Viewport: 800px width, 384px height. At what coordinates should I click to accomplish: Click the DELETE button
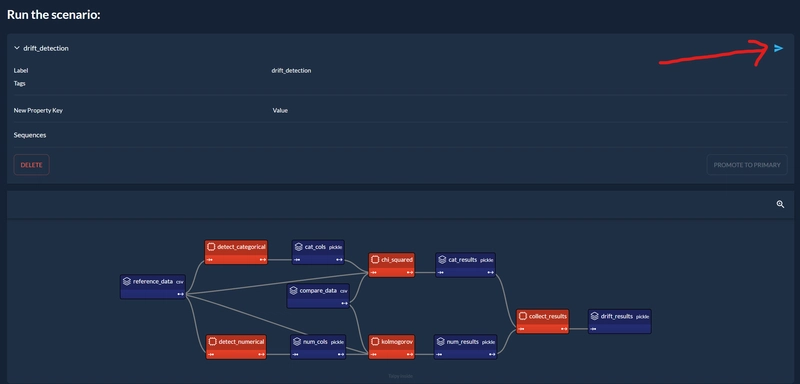[32, 165]
